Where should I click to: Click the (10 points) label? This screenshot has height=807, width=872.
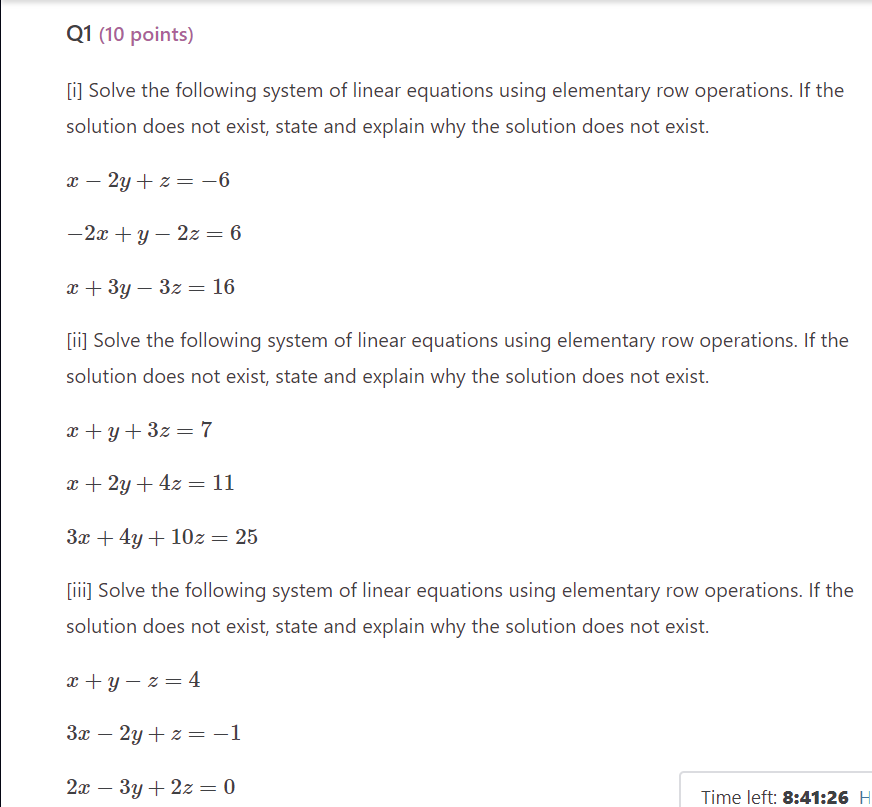(x=145, y=34)
